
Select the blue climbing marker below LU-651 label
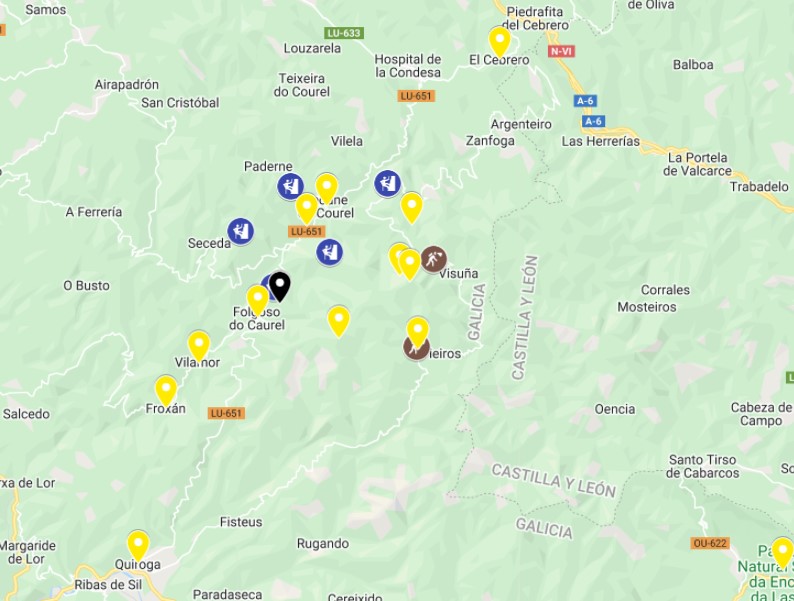tap(329, 252)
